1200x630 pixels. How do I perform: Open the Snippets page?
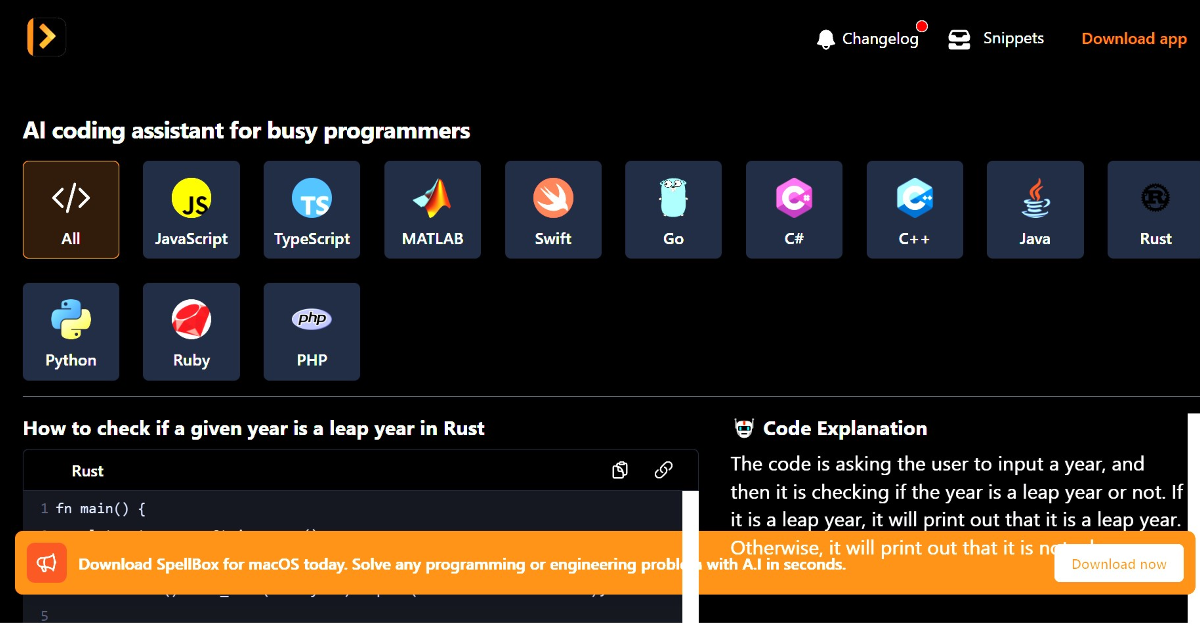[x=996, y=39]
